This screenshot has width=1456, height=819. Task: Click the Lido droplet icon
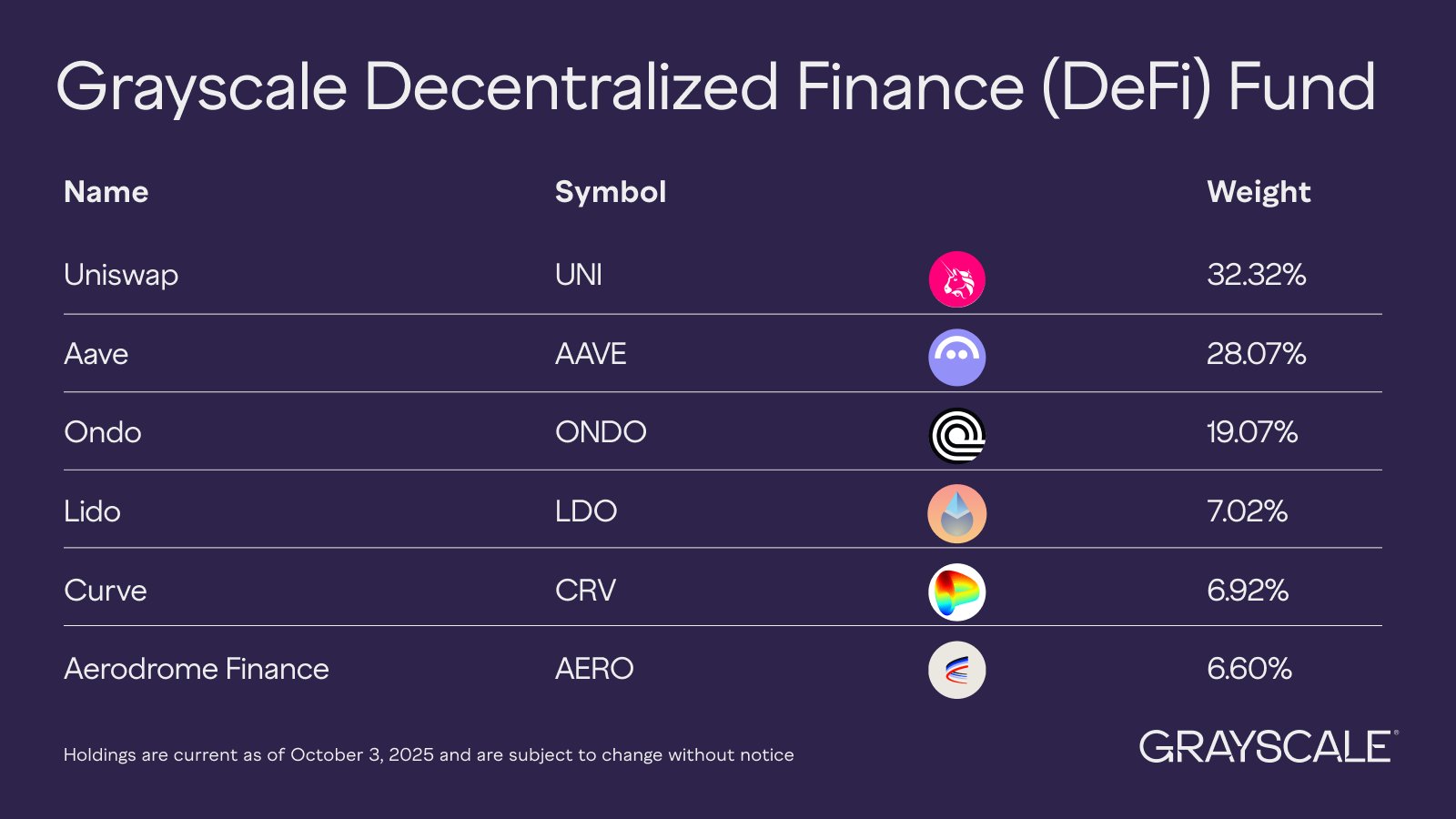click(x=956, y=514)
